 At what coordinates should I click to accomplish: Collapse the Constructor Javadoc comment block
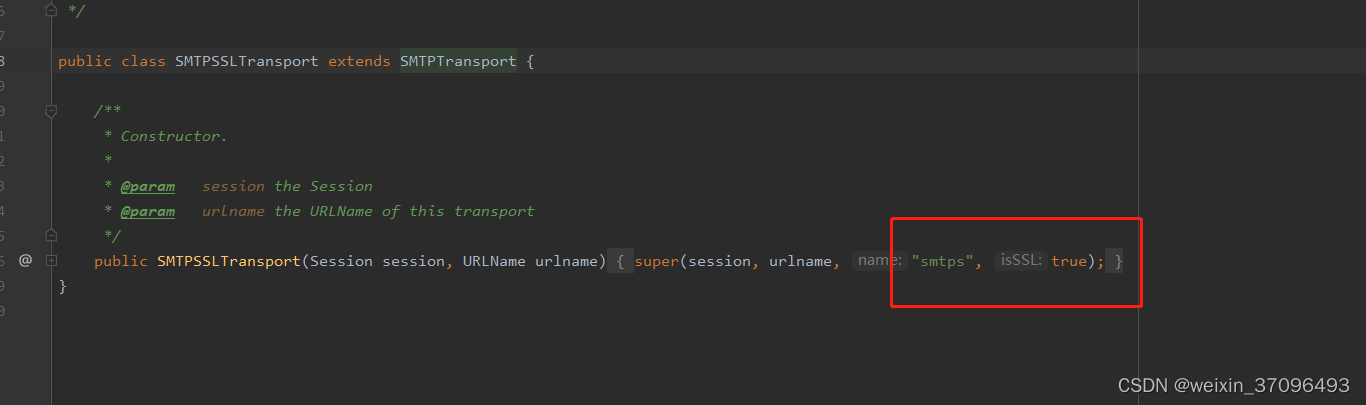(x=51, y=111)
